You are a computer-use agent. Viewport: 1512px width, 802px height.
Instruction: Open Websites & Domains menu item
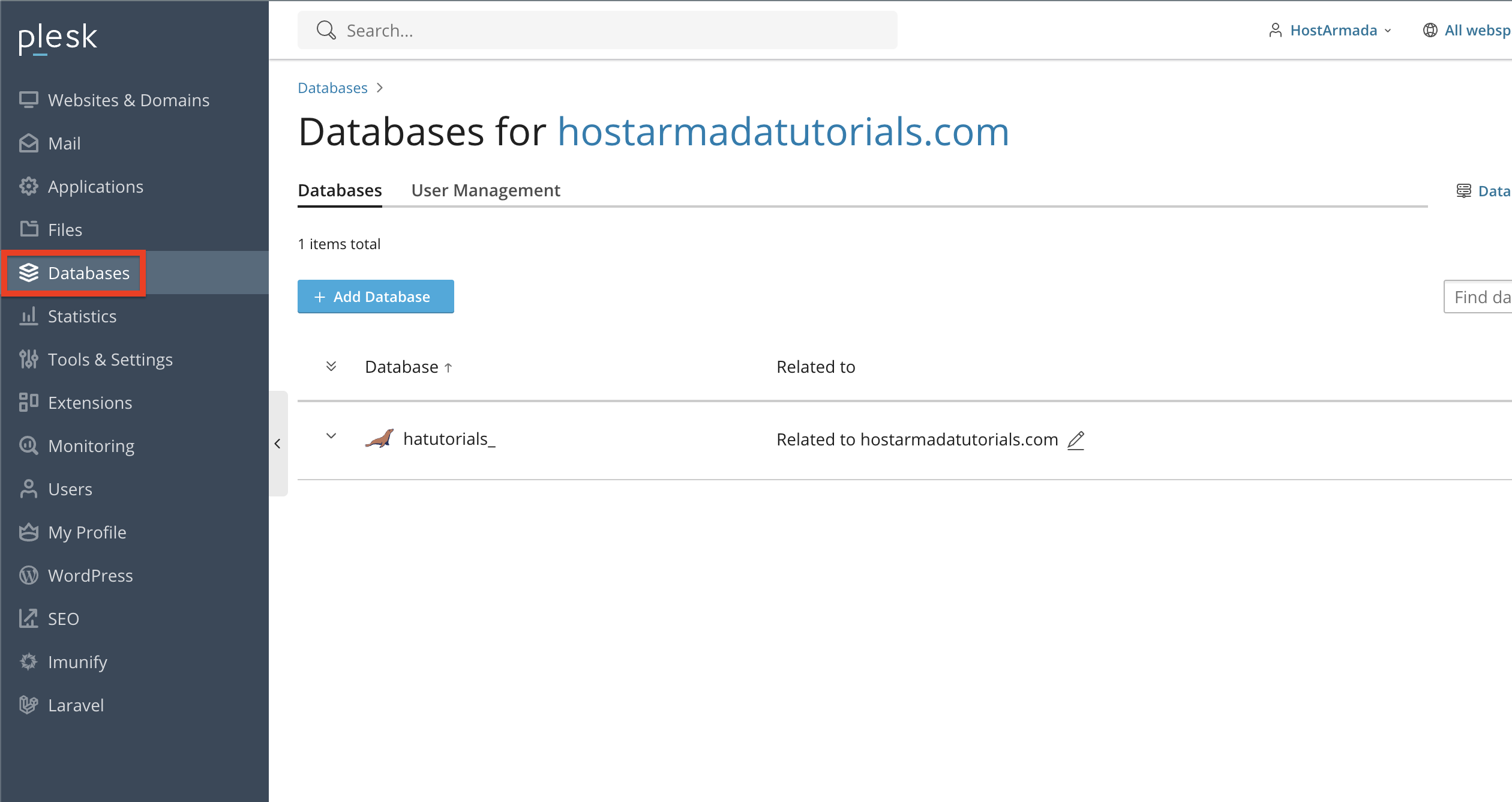point(134,100)
